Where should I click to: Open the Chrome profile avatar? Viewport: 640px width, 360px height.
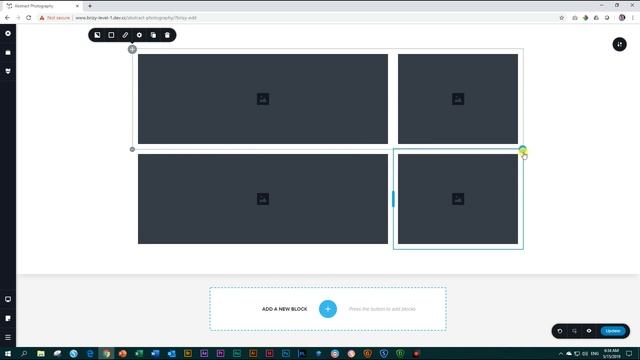pyautogui.click(x=622, y=18)
